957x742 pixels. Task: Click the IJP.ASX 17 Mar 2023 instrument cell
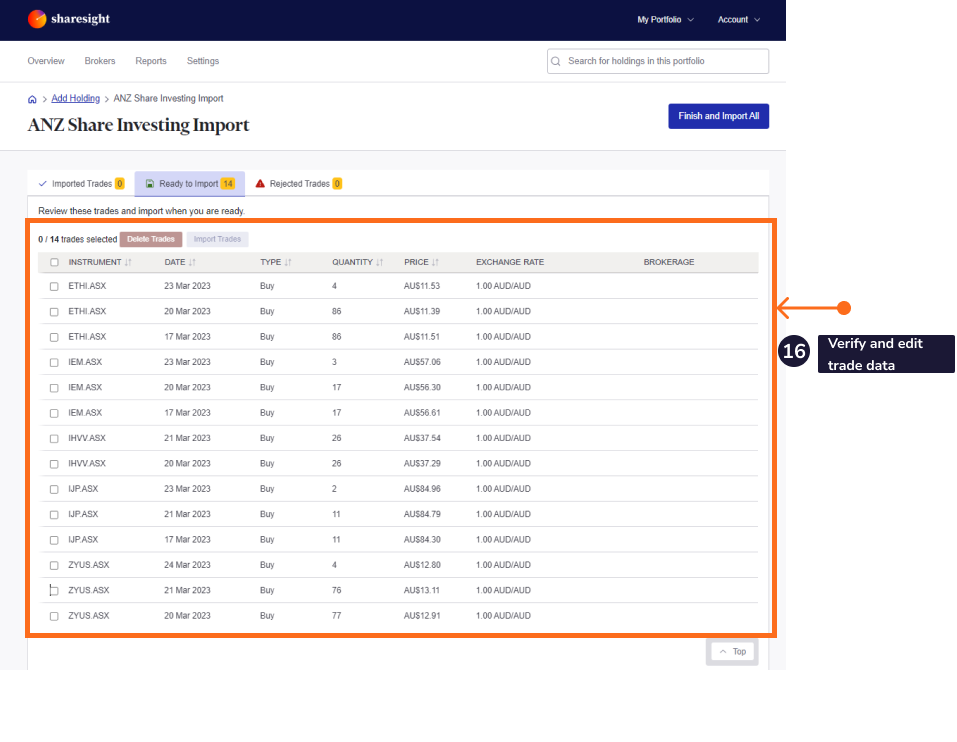(x=83, y=540)
